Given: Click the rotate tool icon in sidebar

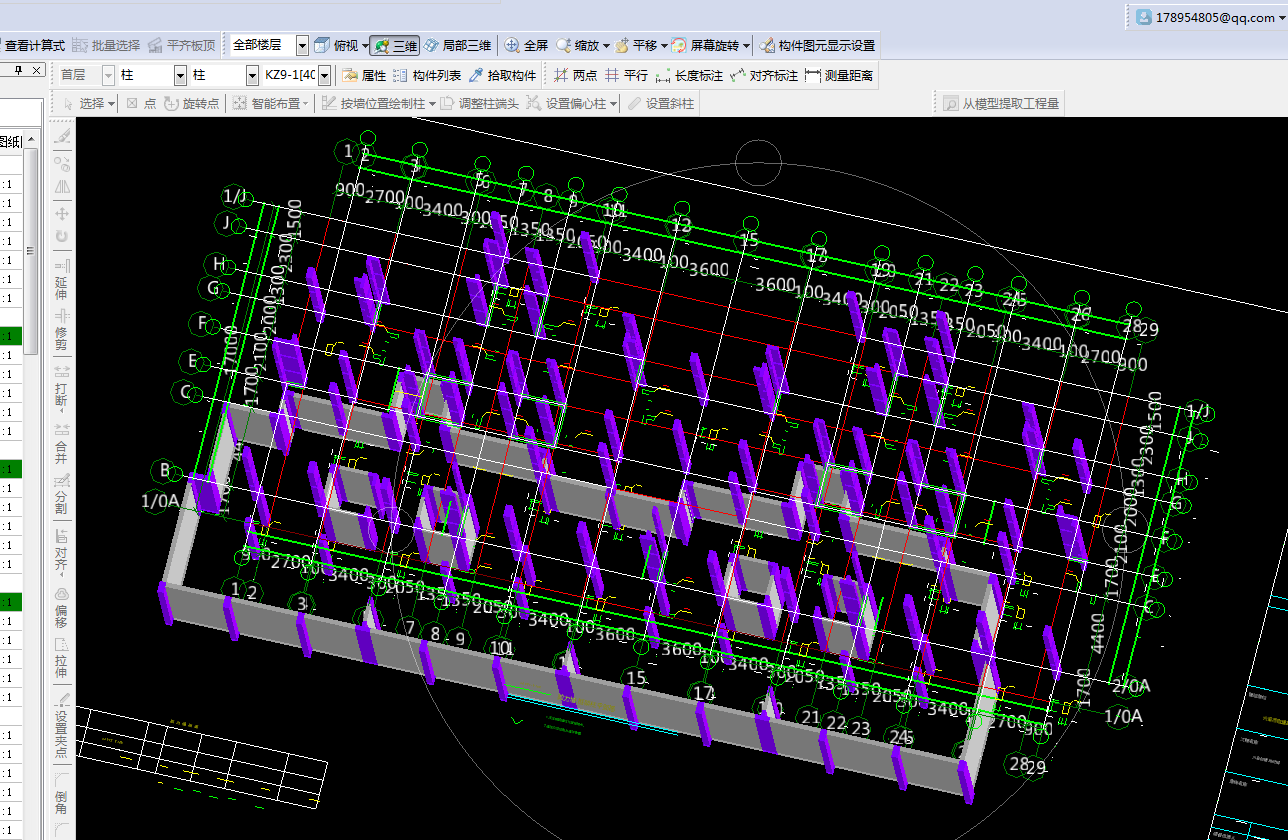Looking at the screenshot, I should (x=62, y=237).
